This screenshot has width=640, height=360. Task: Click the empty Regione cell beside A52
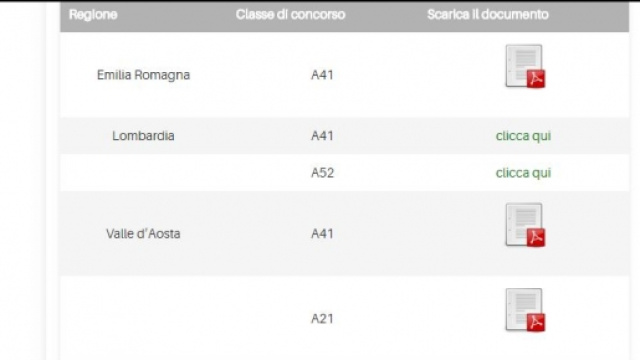coord(143,173)
